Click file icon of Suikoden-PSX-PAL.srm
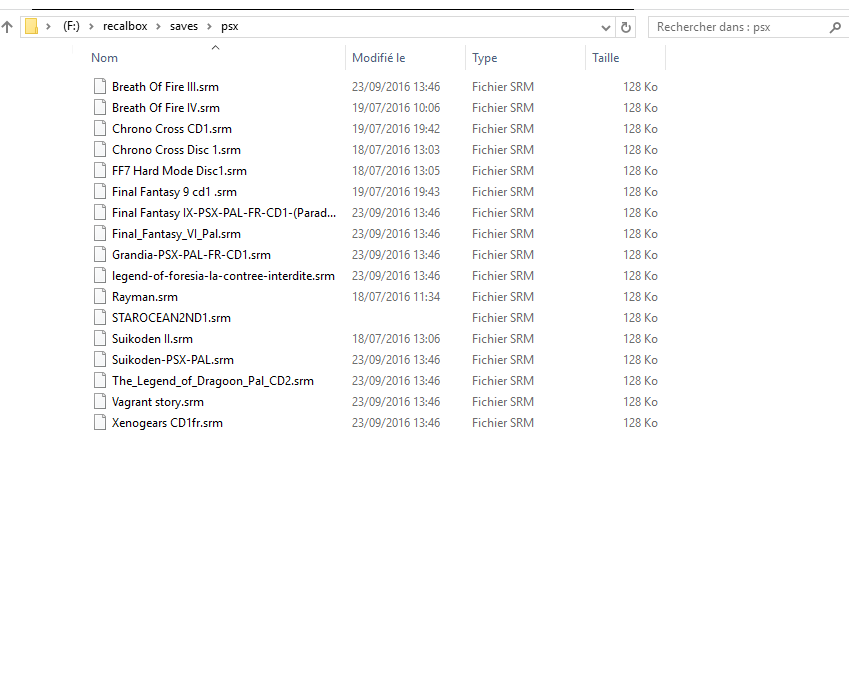The width and height of the screenshot is (849, 678). 100,360
